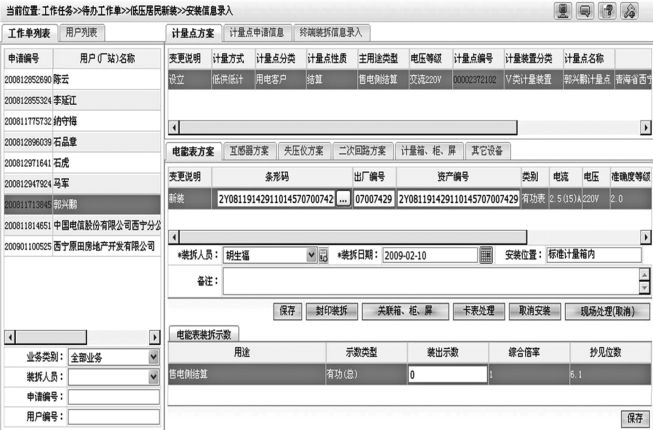Click the person selector icon beside 装拆人员
This screenshot has height=430, width=653.
coord(323,255)
